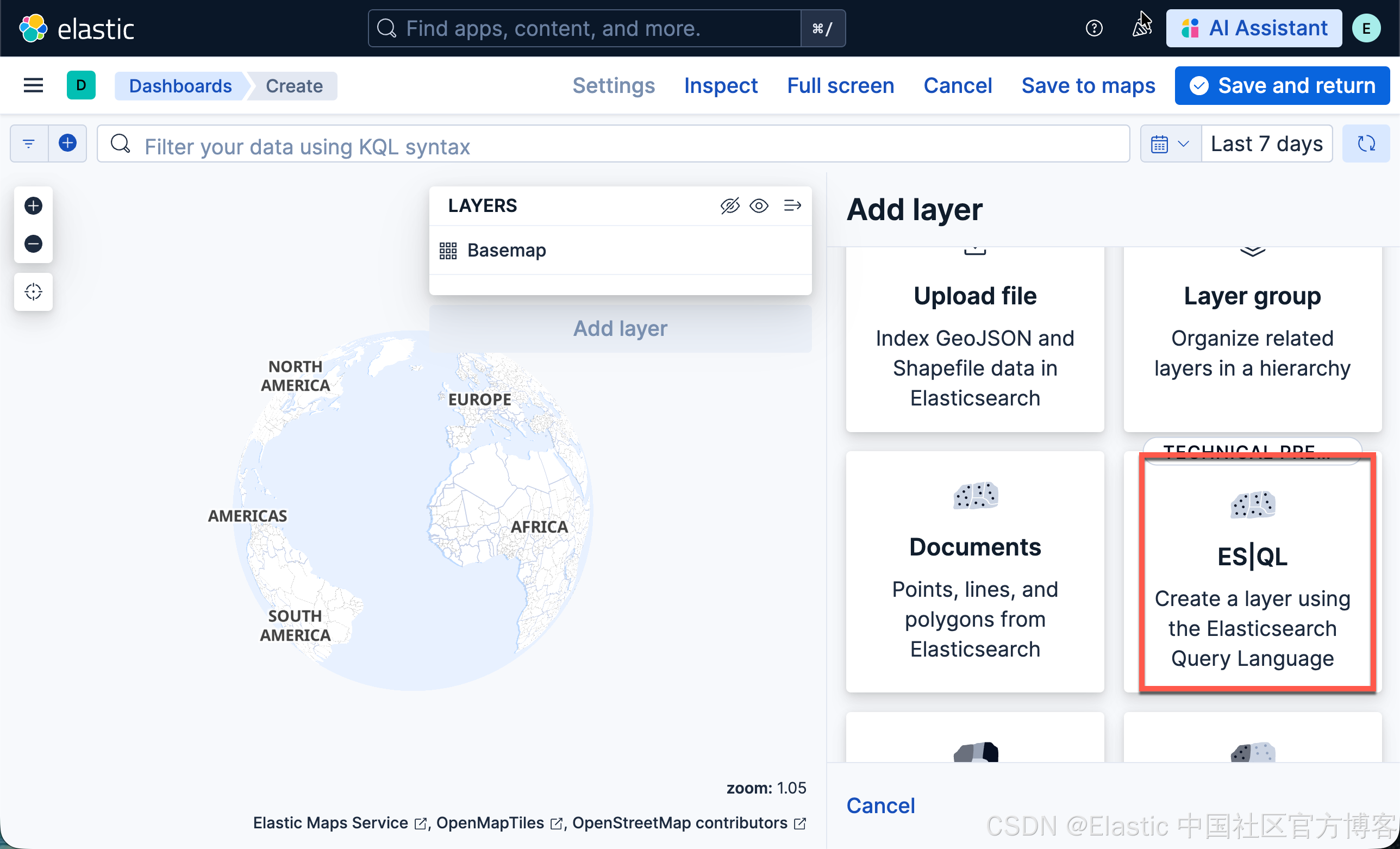Collapse the layers panel arrow icon

pyautogui.click(x=792, y=205)
